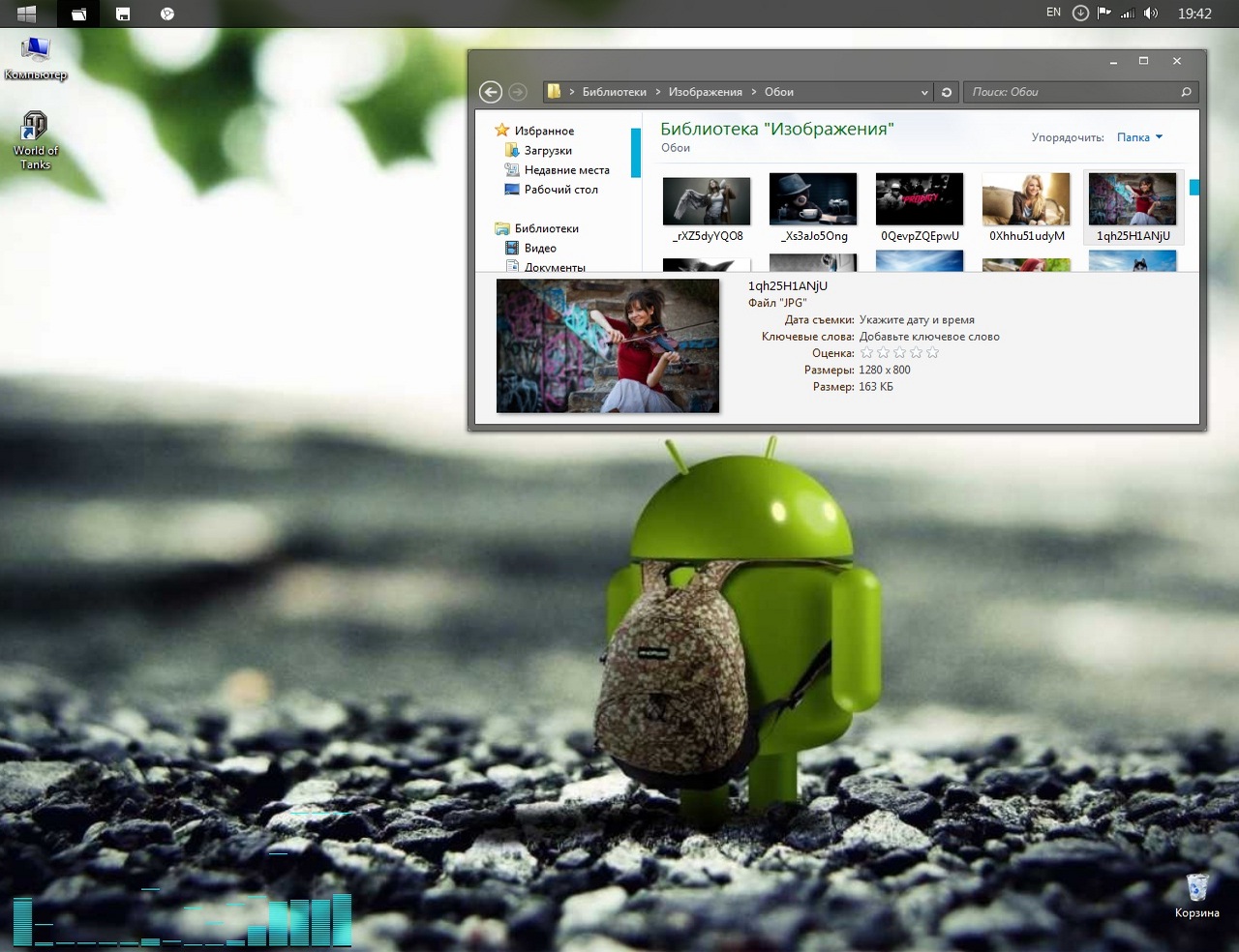
Task: Click the volume speaker tray icon
Action: [1150, 14]
